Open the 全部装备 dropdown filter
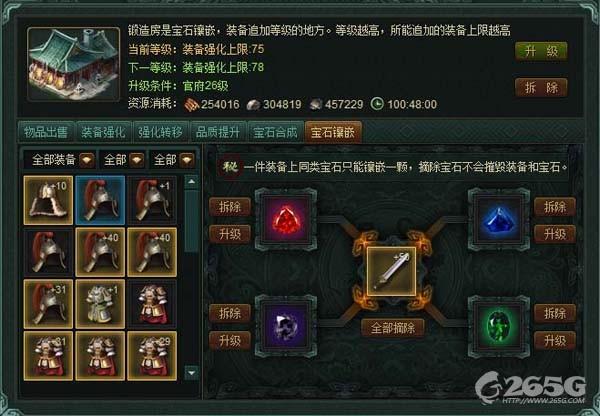The height and width of the screenshot is (416, 600). [60, 160]
